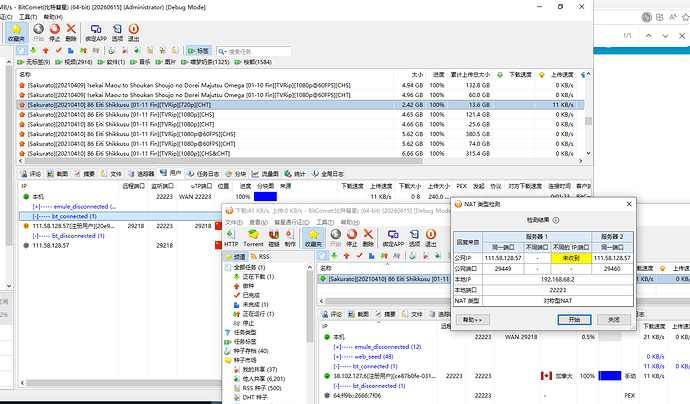The width and height of the screenshot is (690, 404).
Task: Open 查看(V) menu in front BitComet window
Action: tap(258, 222)
